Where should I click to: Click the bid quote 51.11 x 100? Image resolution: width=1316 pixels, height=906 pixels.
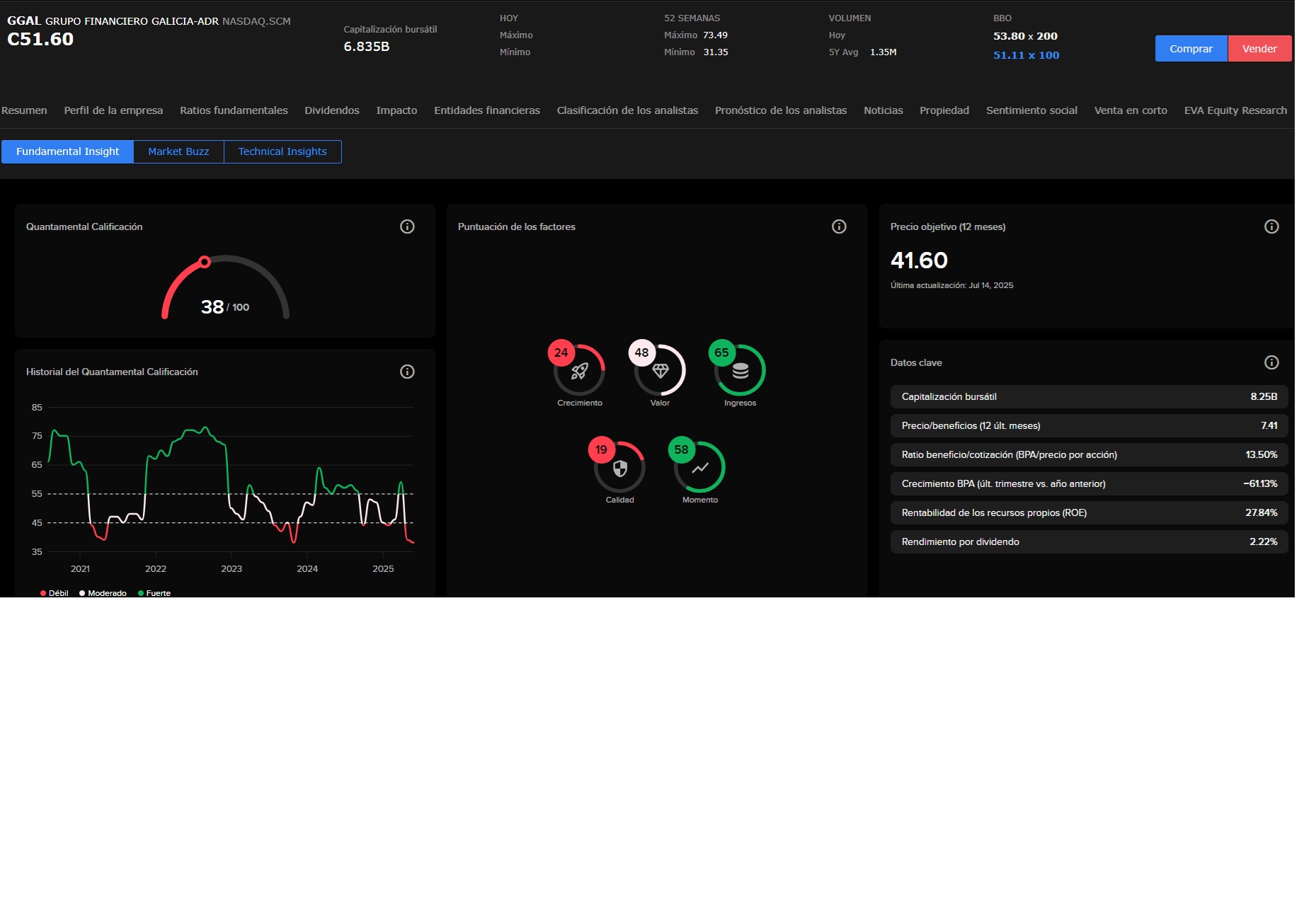tap(1026, 55)
